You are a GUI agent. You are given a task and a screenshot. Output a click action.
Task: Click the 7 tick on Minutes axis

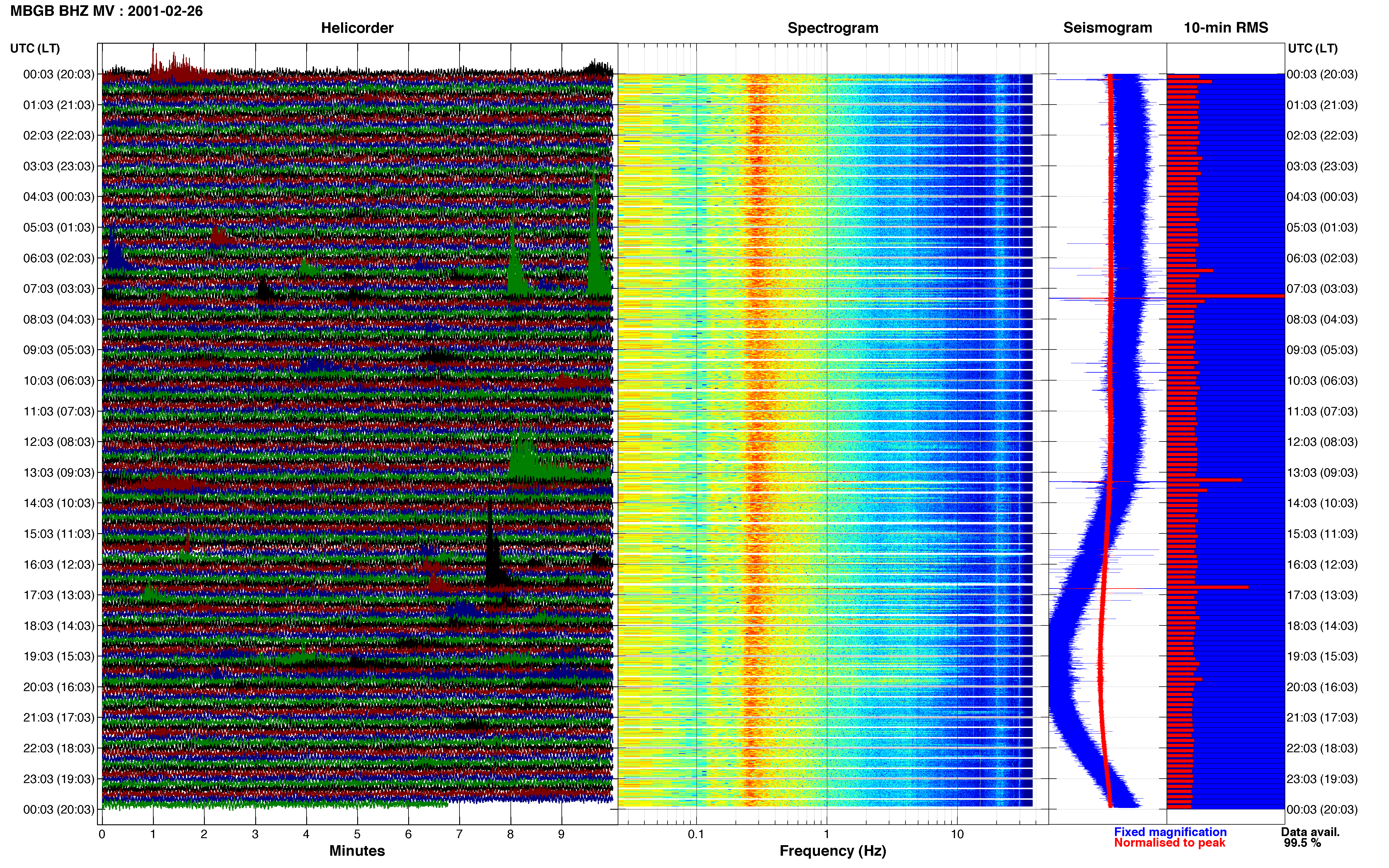point(459,835)
